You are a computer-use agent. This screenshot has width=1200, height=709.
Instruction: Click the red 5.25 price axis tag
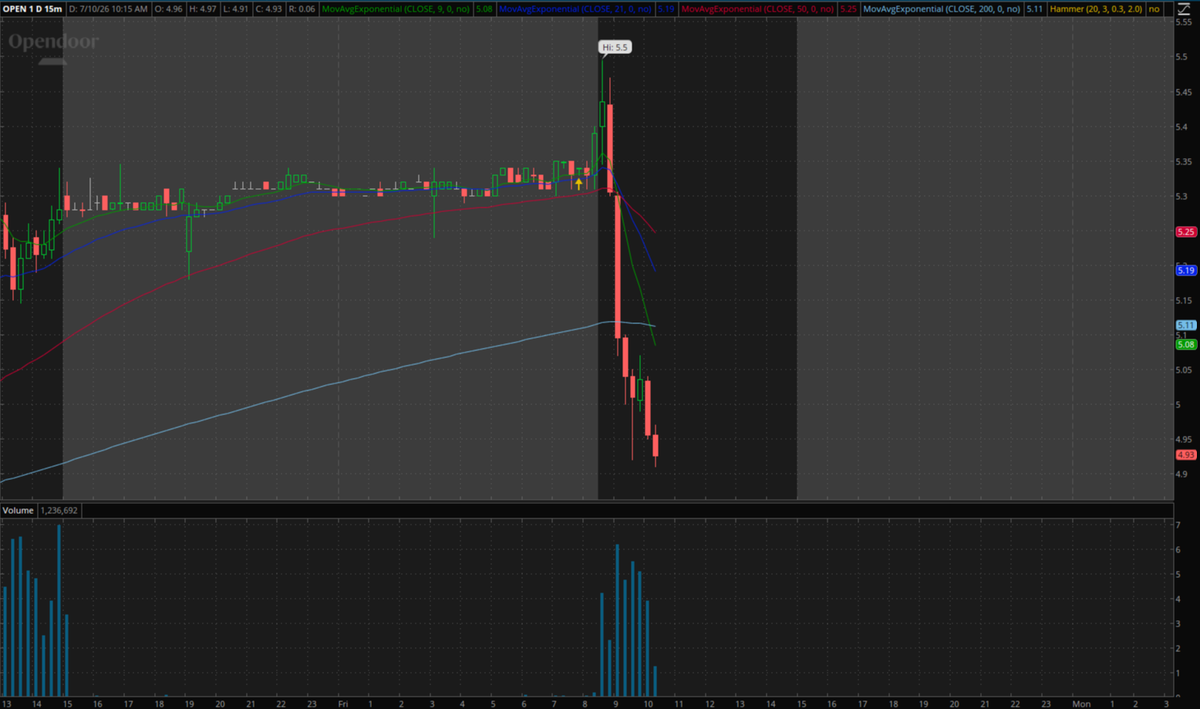pyautogui.click(x=1186, y=232)
